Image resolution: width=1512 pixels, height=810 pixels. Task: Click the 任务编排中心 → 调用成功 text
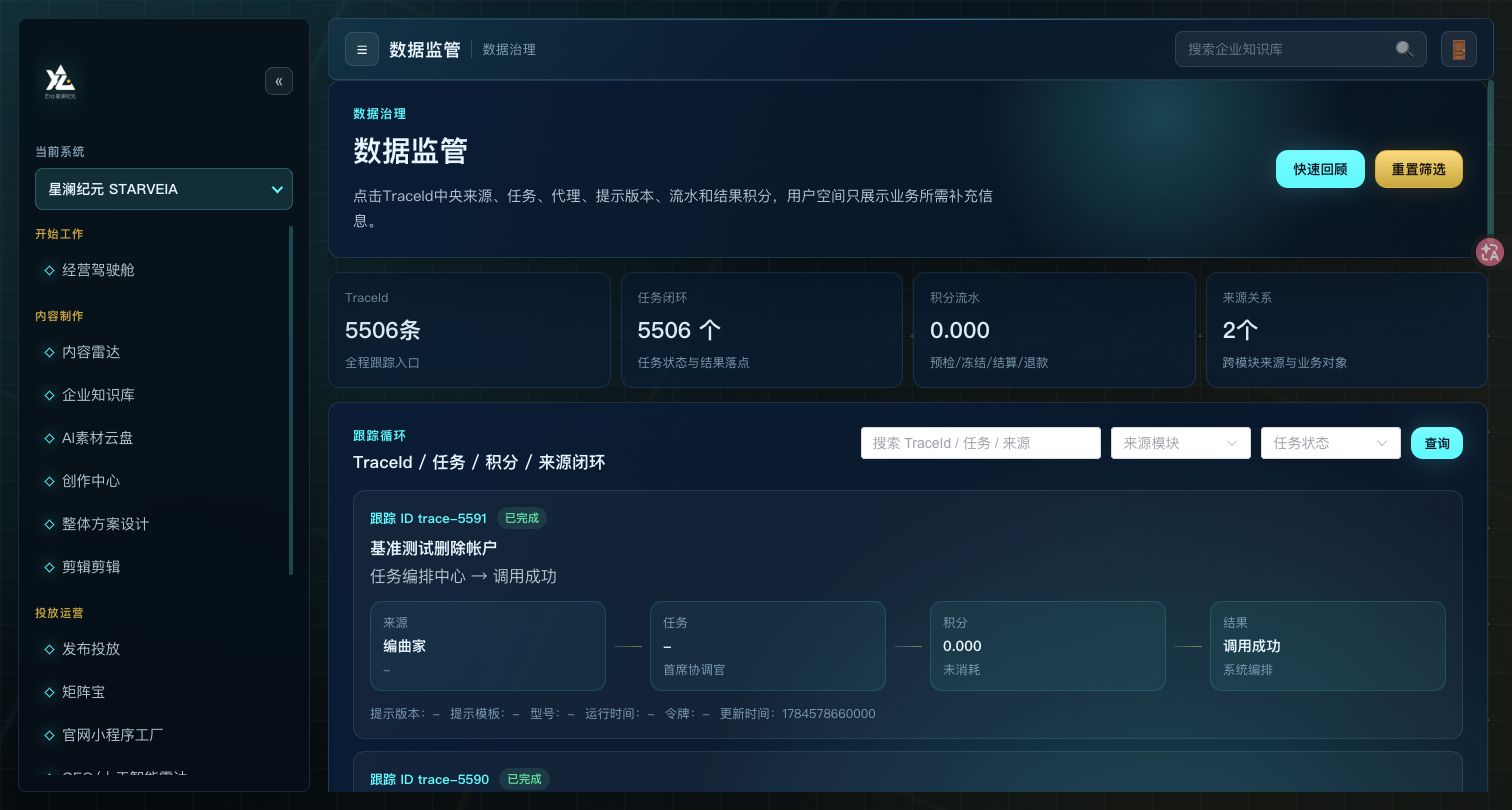463,576
